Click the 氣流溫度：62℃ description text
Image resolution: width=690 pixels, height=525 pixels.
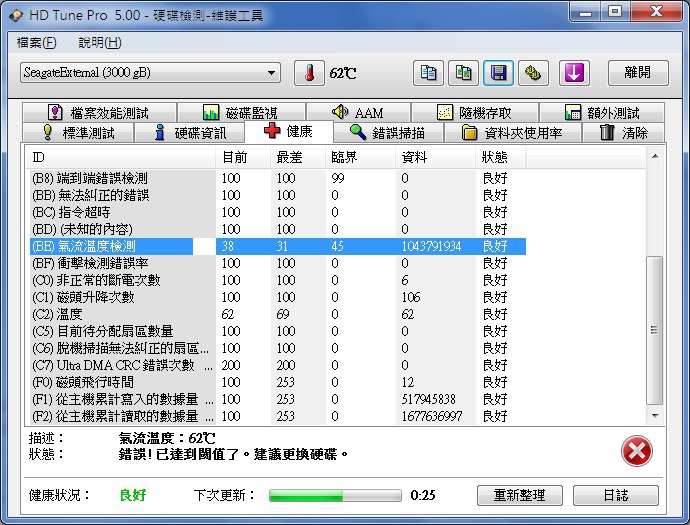click(x=167, y=438)
